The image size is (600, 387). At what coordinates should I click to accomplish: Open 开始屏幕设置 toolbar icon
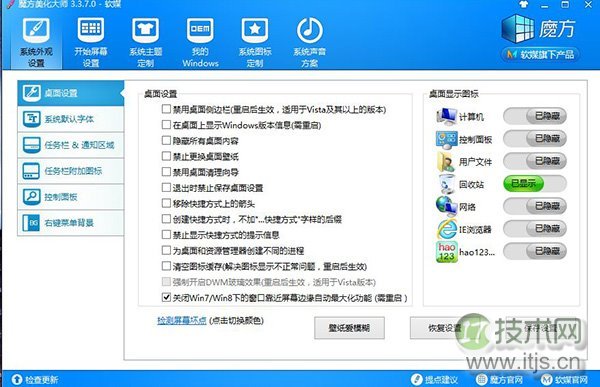click(91, 29)
